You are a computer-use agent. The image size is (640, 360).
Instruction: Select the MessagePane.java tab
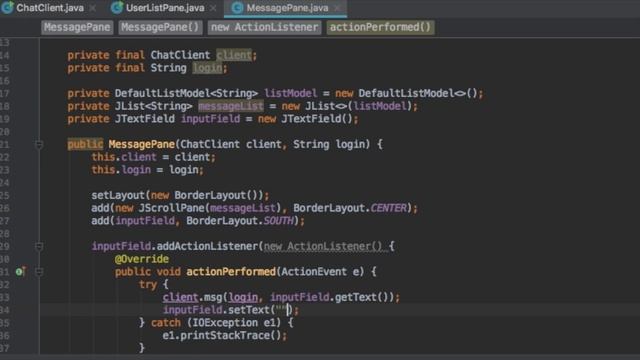(287, 8)
